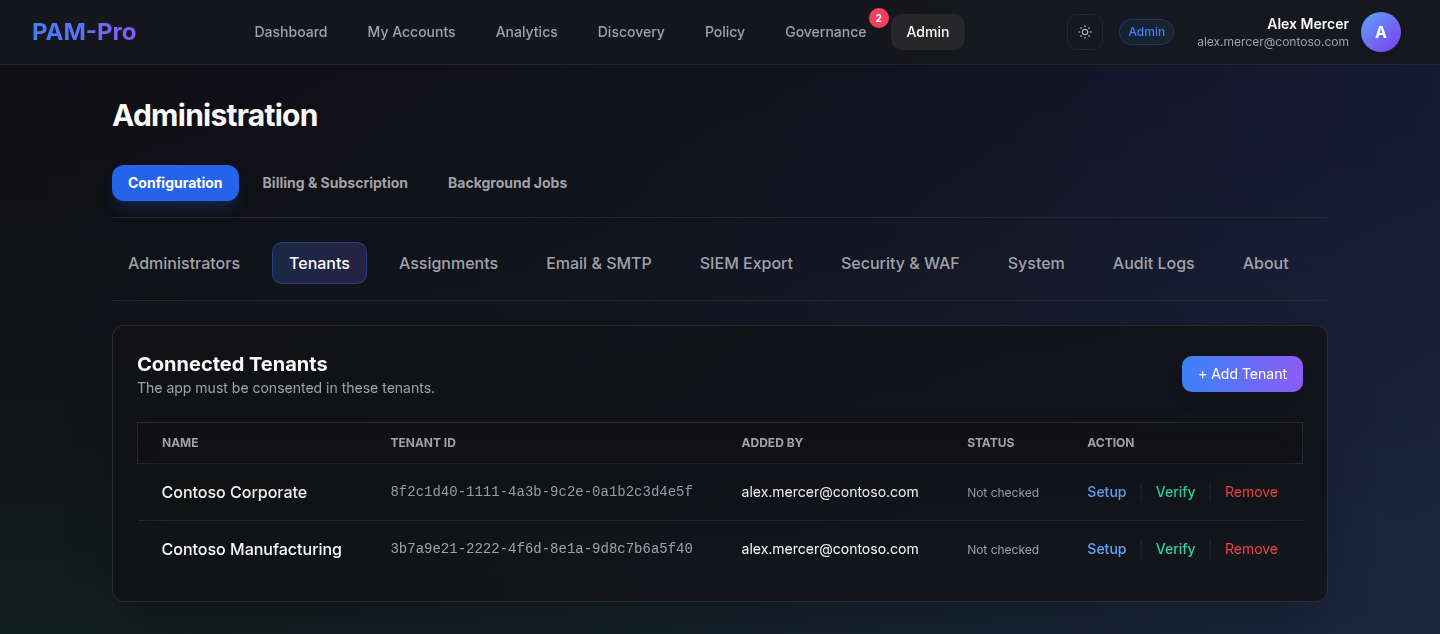Click Not checked status for Contoso Corporate
Viewport: 1440px width, 634px height.
point(1003,493)
